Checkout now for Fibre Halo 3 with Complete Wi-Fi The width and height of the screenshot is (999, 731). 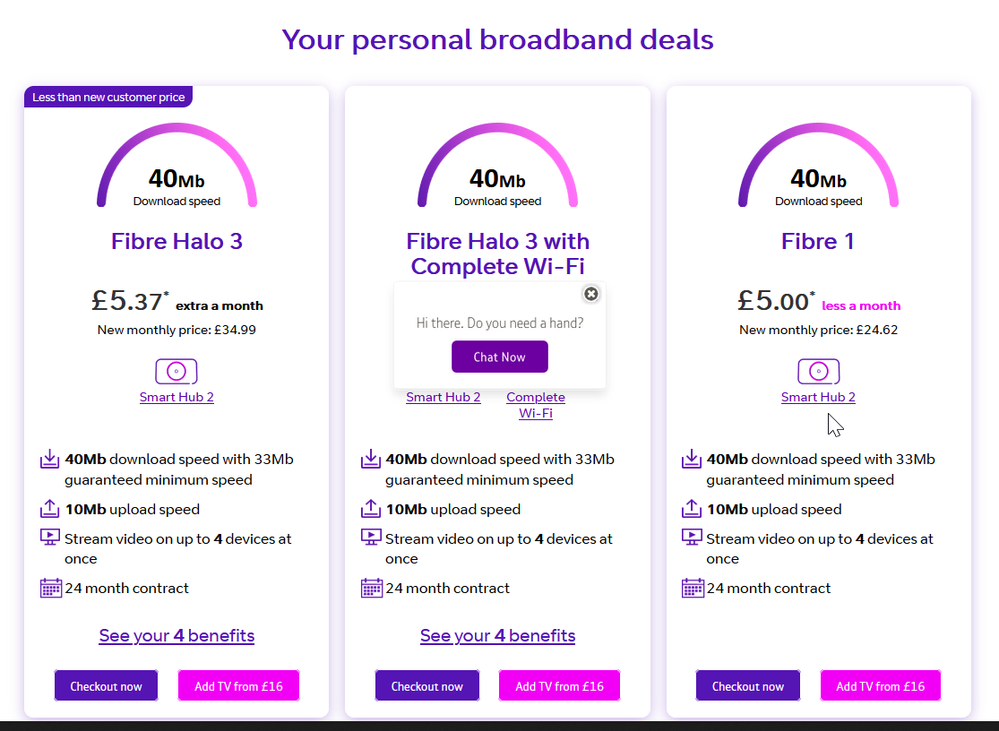click(427, 686)
